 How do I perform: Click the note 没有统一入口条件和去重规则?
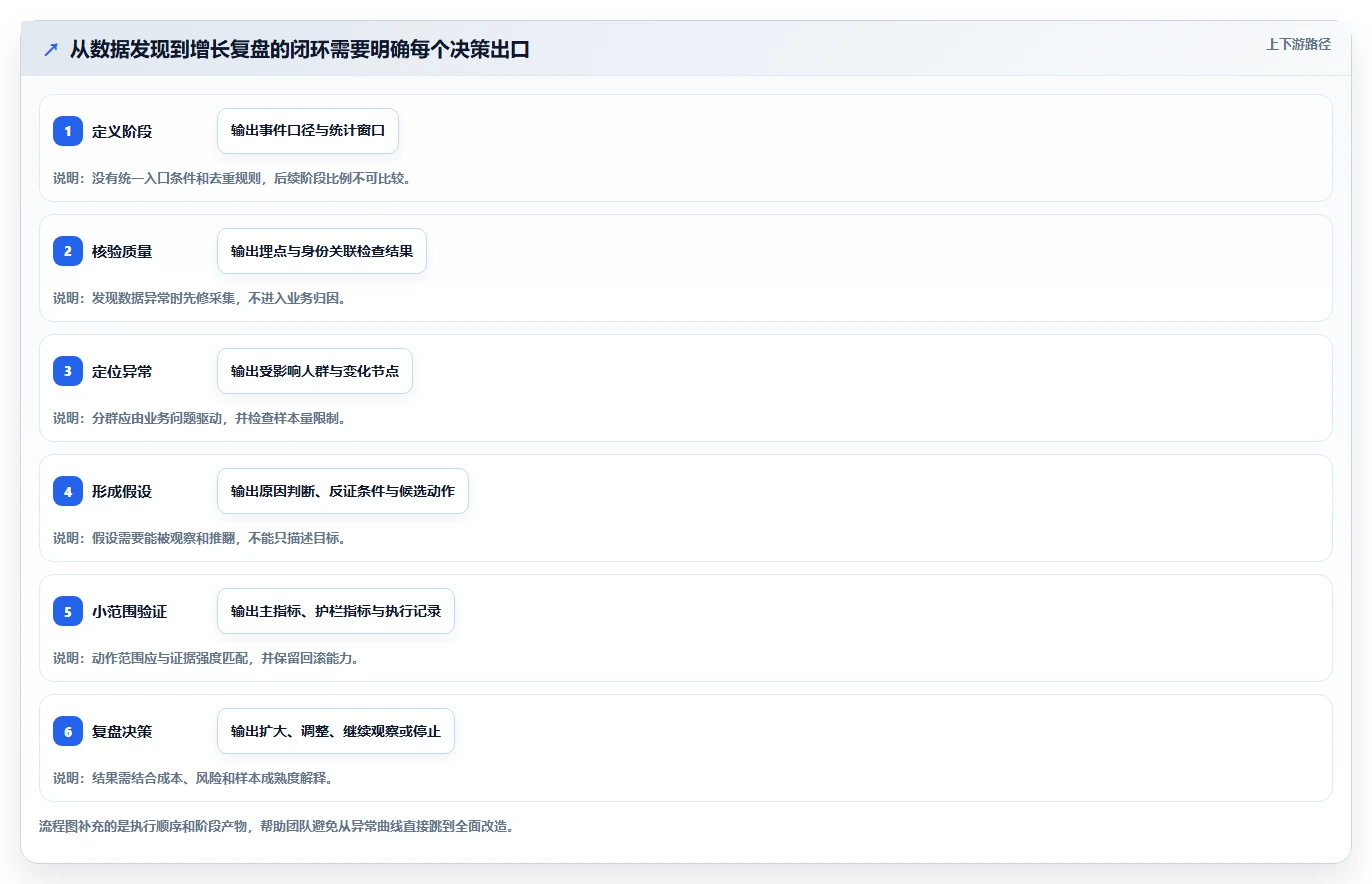pyautogui.click(x=177, y=178)
